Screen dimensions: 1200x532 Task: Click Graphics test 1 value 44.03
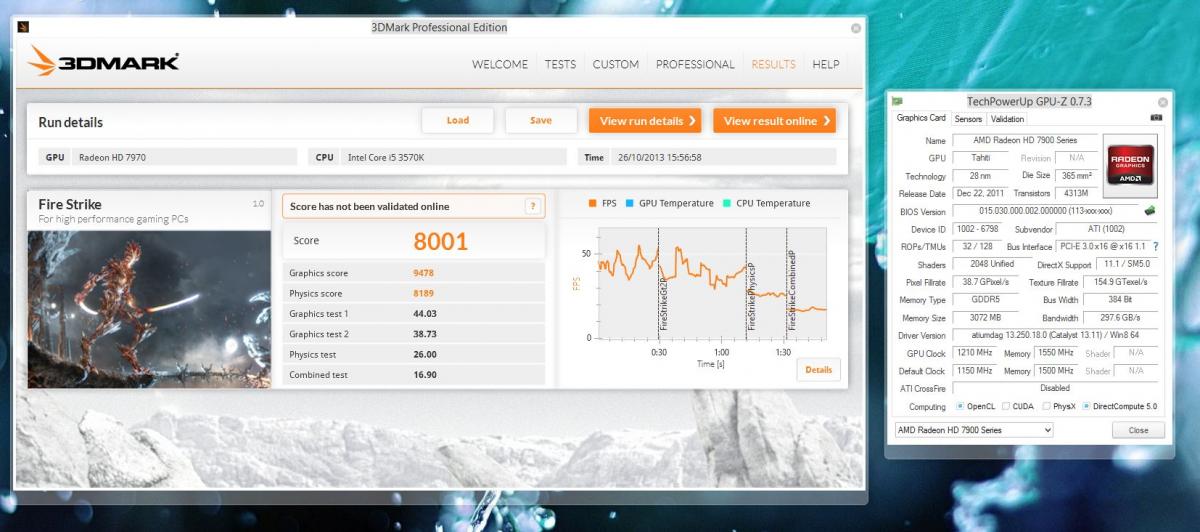click(x=426, y=314)
